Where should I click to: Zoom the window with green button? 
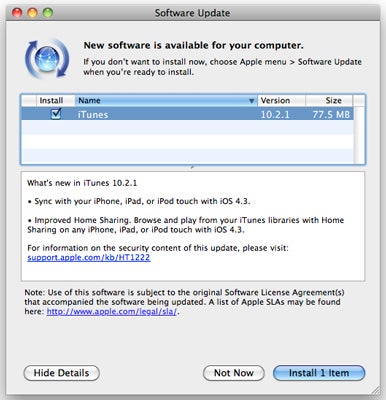pos(48,13)
